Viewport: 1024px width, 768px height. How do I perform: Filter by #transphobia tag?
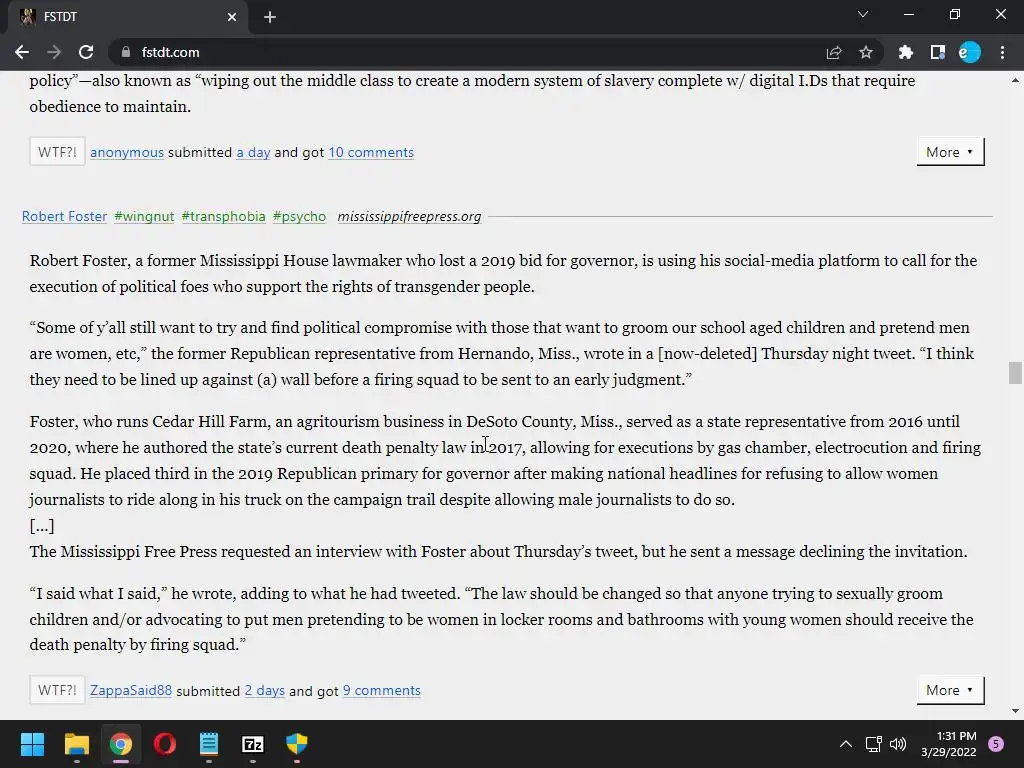click(x=223, y=216)
